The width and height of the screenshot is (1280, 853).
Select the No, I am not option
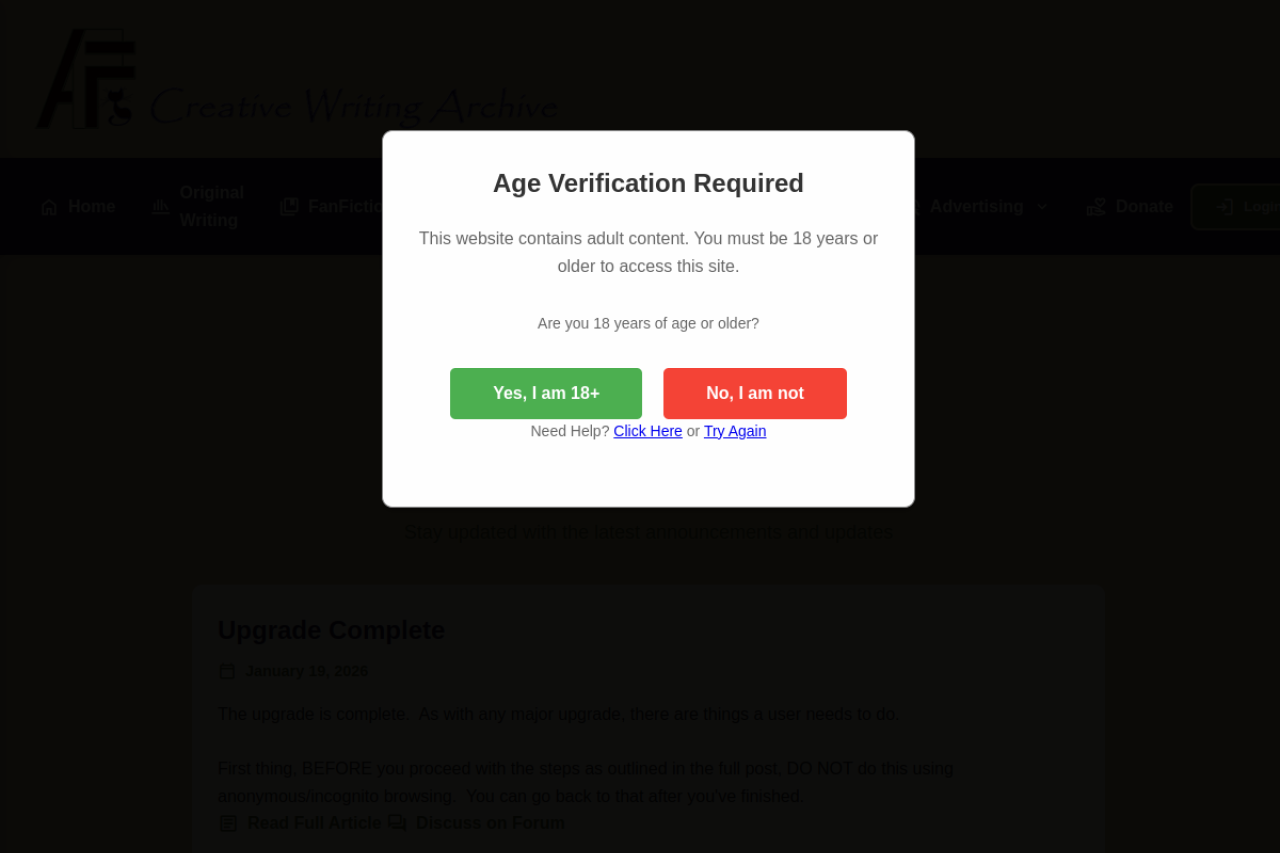pyautogui.click(x=754, y=393)
